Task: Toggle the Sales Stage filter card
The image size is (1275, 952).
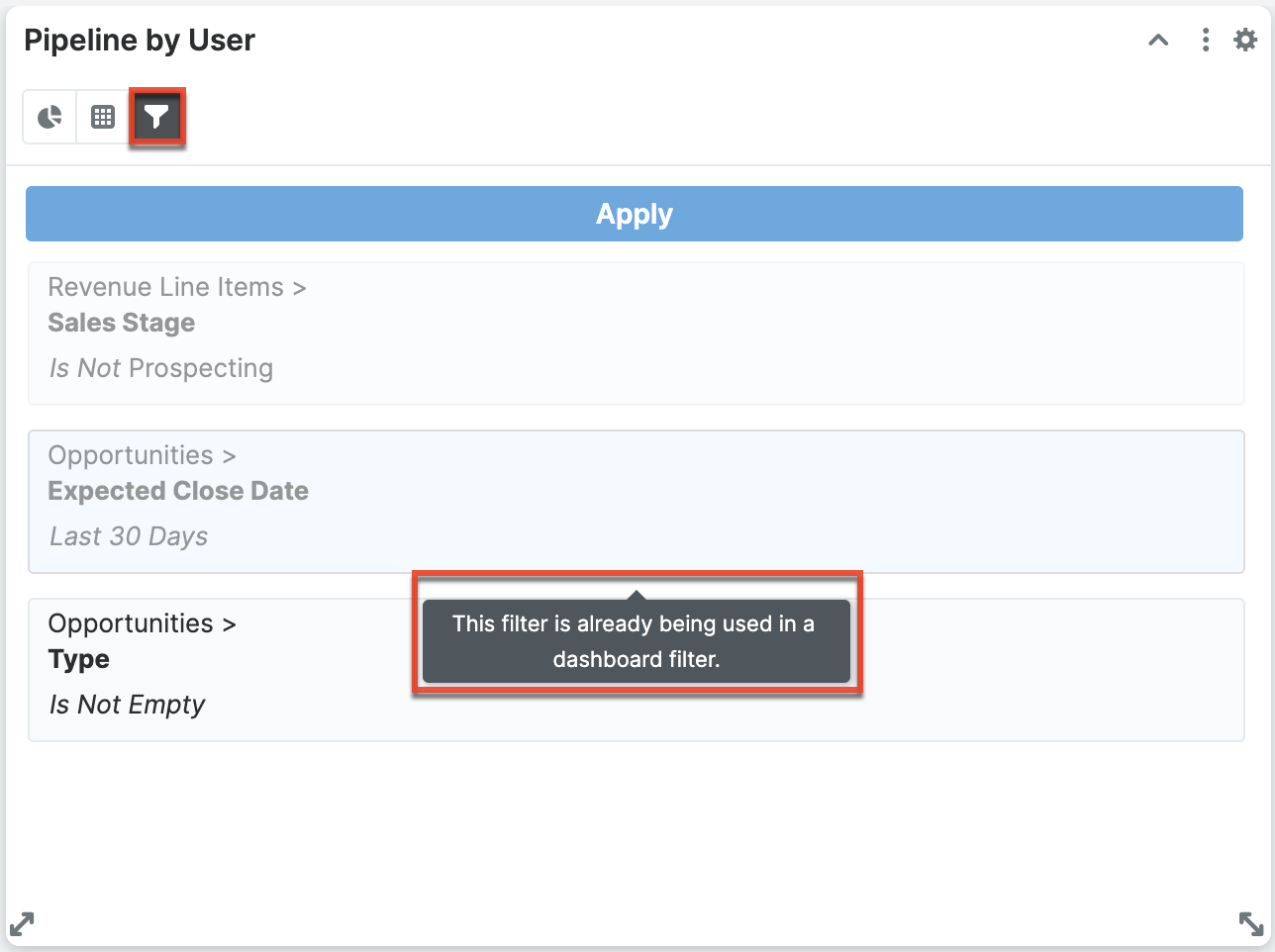Action: 636,333
